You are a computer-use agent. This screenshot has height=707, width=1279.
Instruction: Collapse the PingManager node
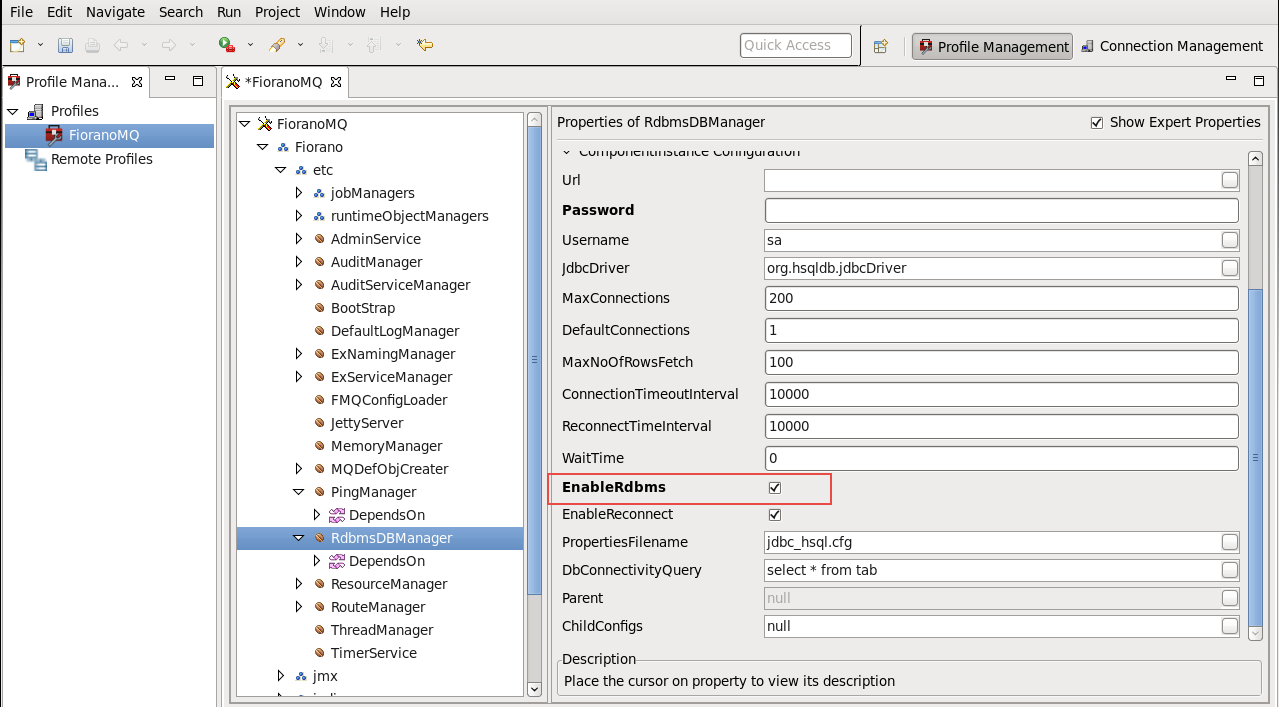[299, 492]
